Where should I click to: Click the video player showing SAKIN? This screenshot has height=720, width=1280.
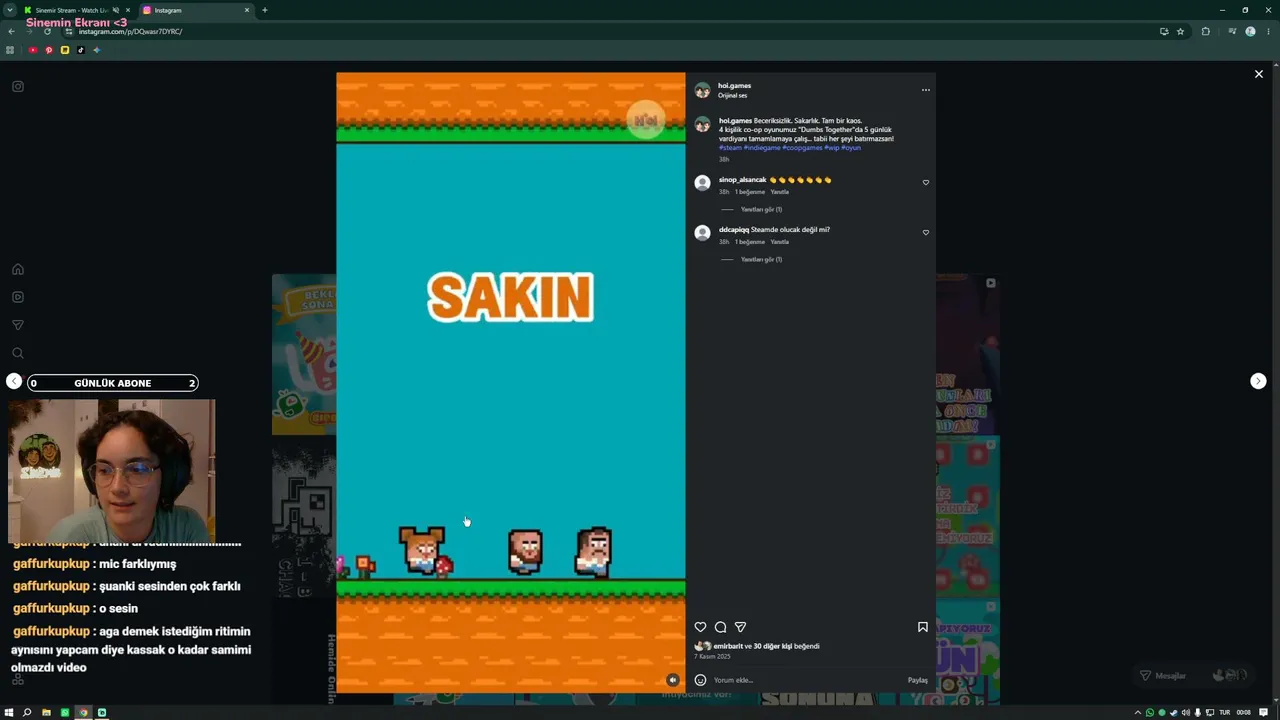[x=511, y=382]
